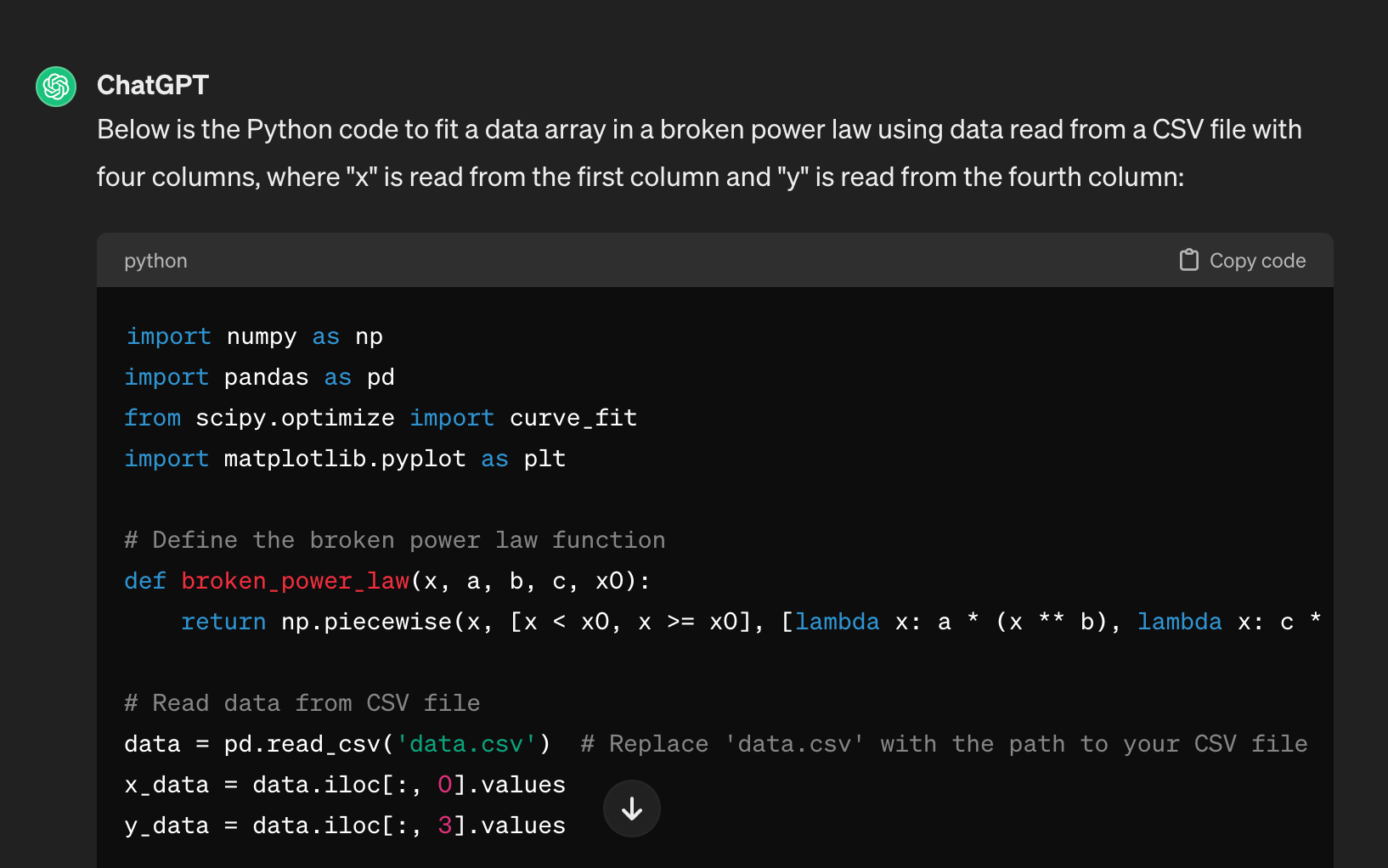Click the np.piecewise return statement
The height and width of the screenshot is (868, 1388).
point(751,622)
